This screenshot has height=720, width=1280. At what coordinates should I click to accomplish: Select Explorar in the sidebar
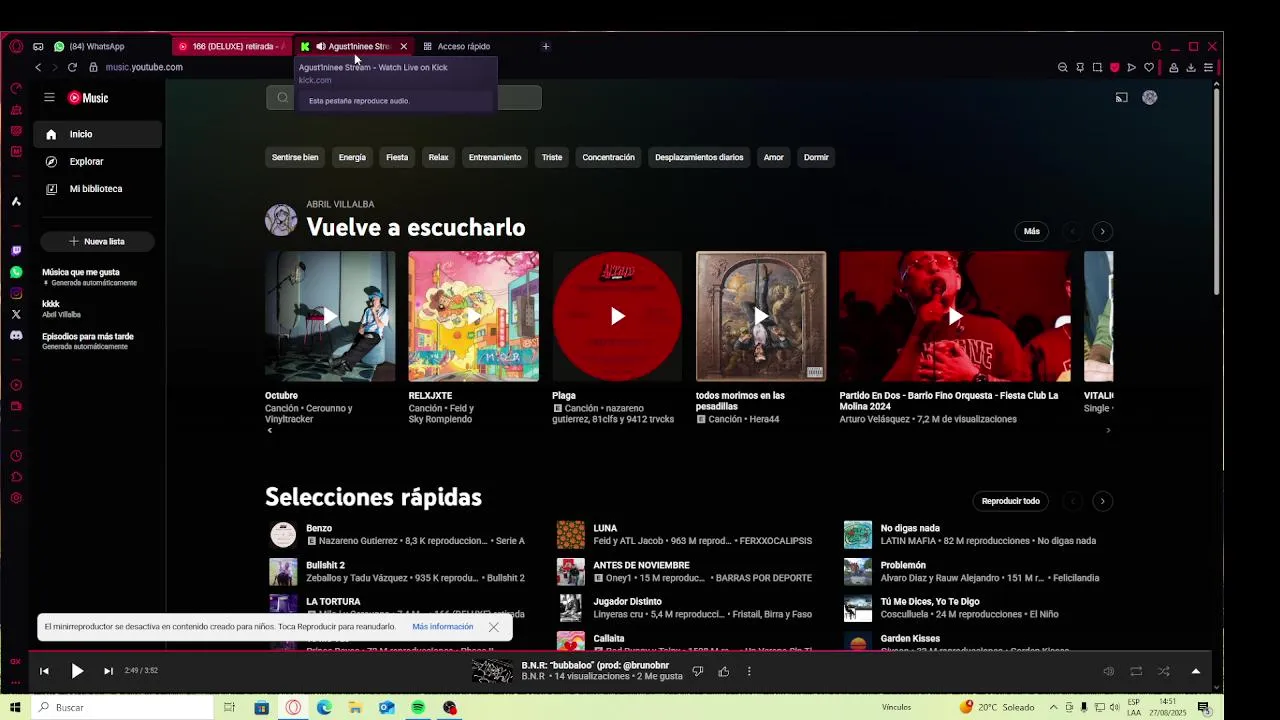tap(97, 161)
